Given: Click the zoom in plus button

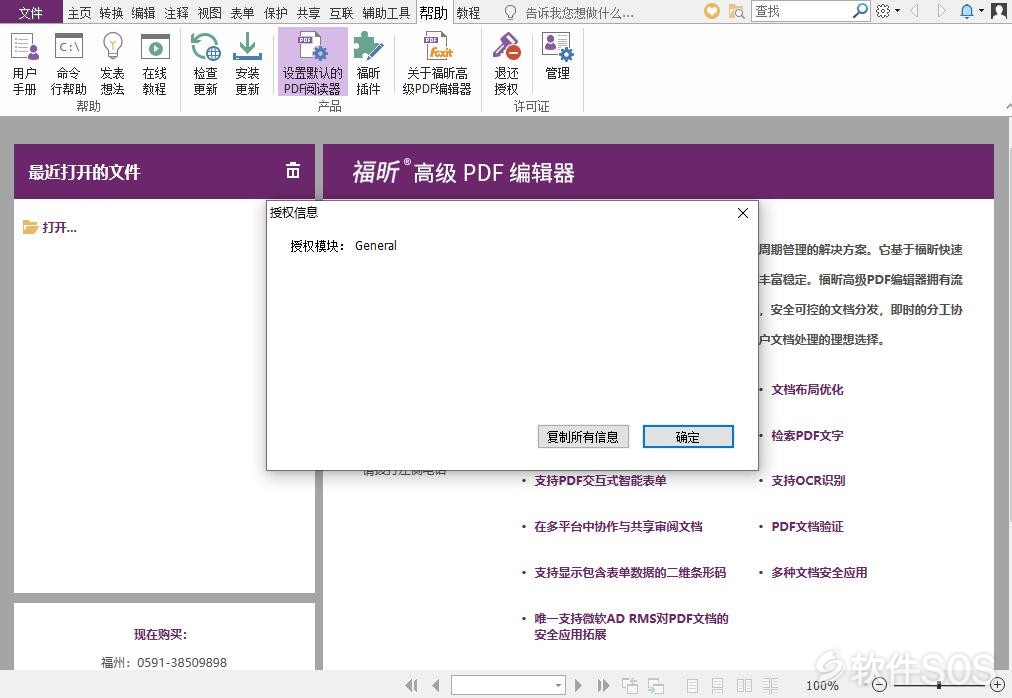Looking at the screenshot, I should pos(998,684).
